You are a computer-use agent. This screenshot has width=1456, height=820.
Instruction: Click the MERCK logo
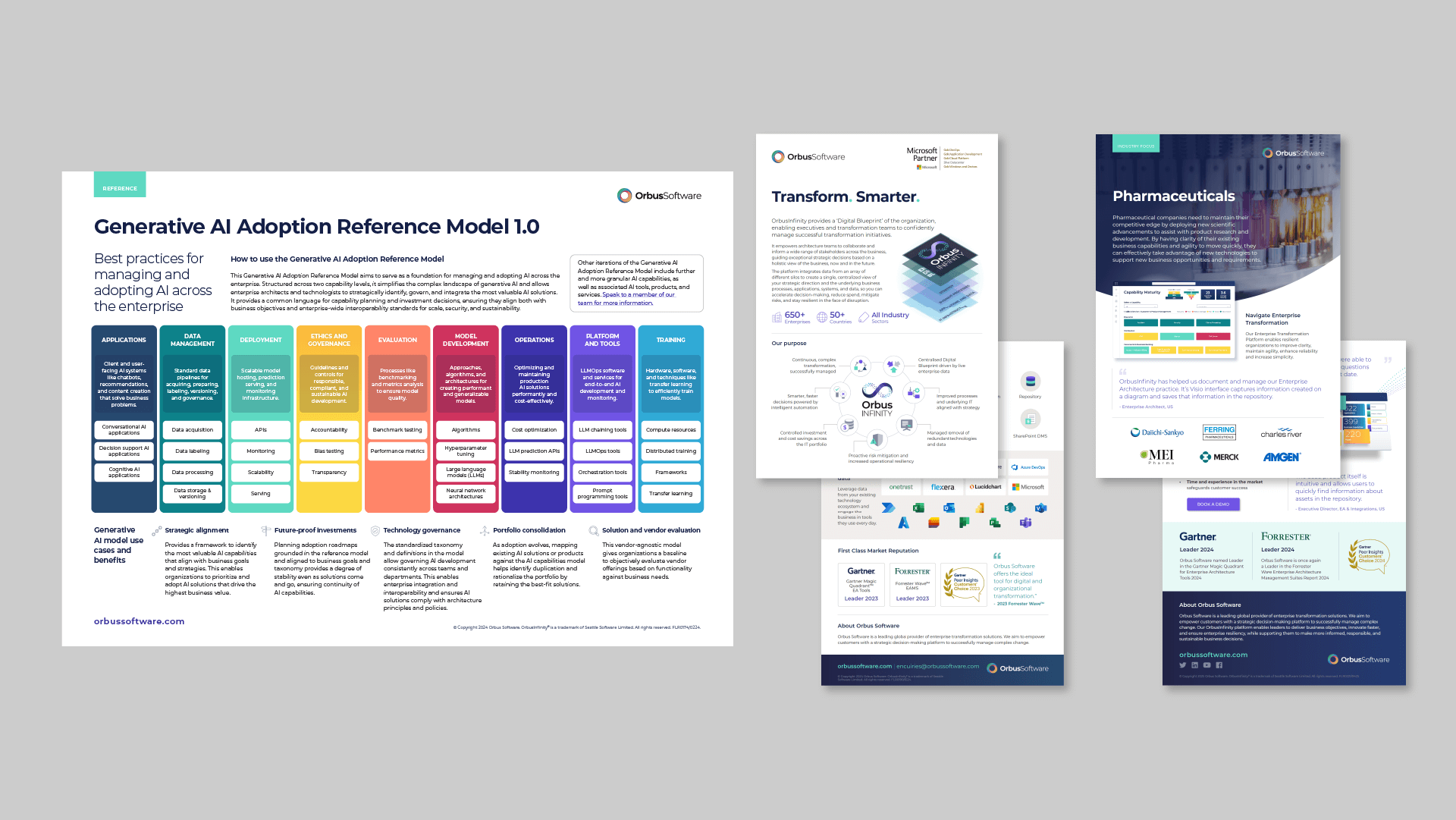tap(1219, 457)
